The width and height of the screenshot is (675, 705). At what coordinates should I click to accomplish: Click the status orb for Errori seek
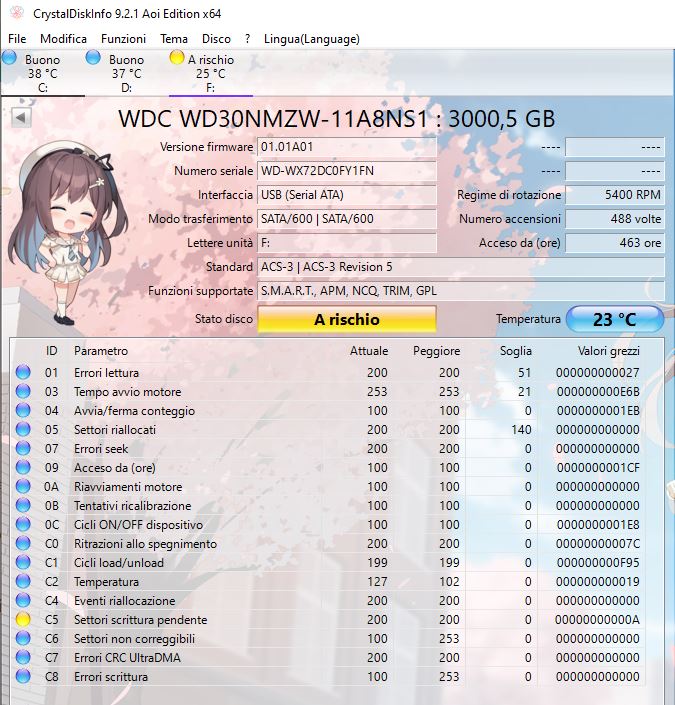pyautogui.click(x=23, y=448)
